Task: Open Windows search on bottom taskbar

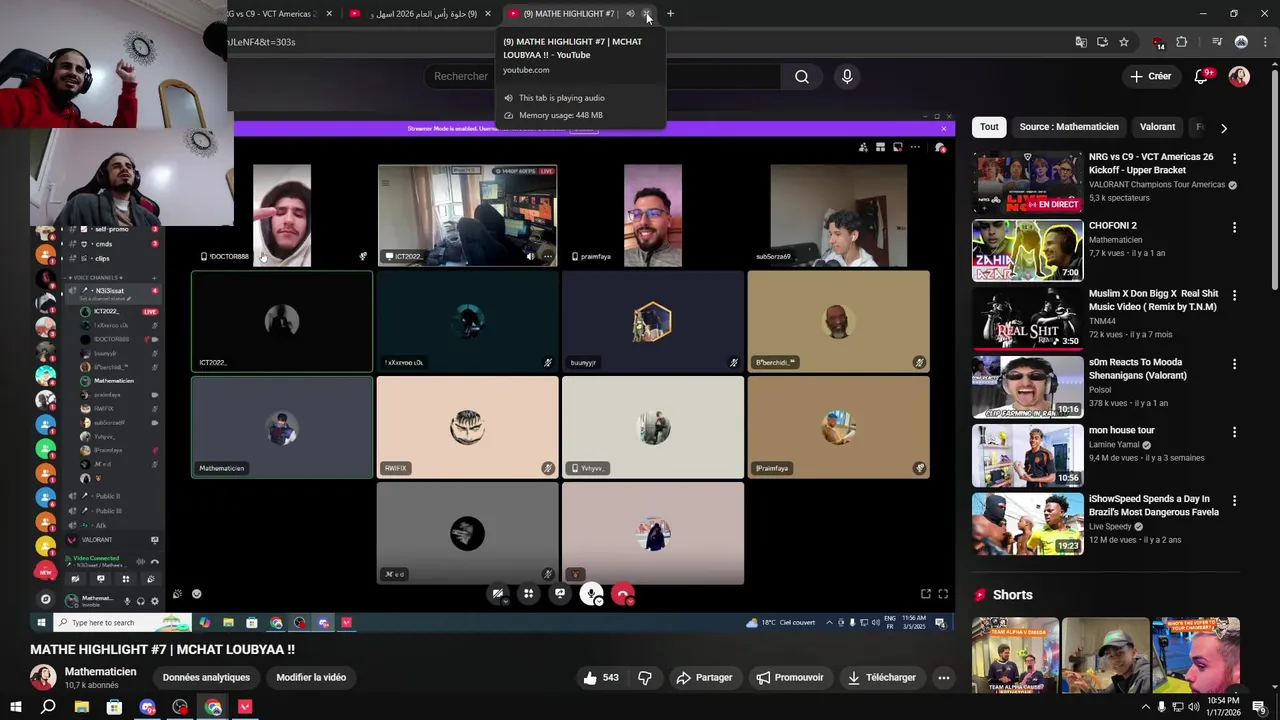Action: click(x=48, y=707)
